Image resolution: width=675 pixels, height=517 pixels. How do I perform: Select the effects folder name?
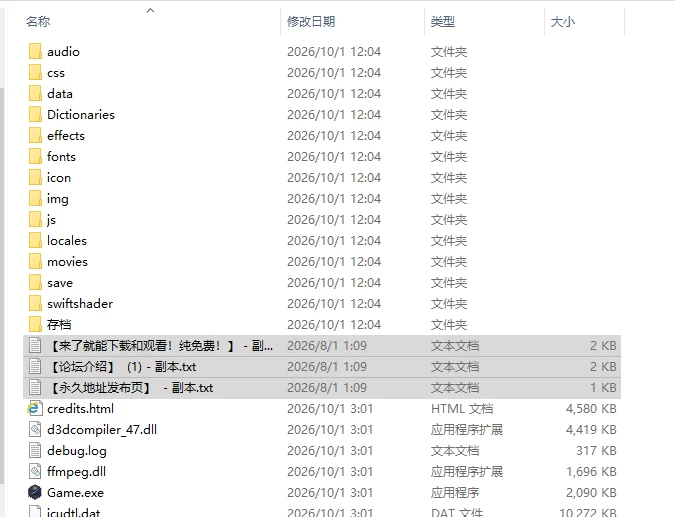tap(66, 136)
